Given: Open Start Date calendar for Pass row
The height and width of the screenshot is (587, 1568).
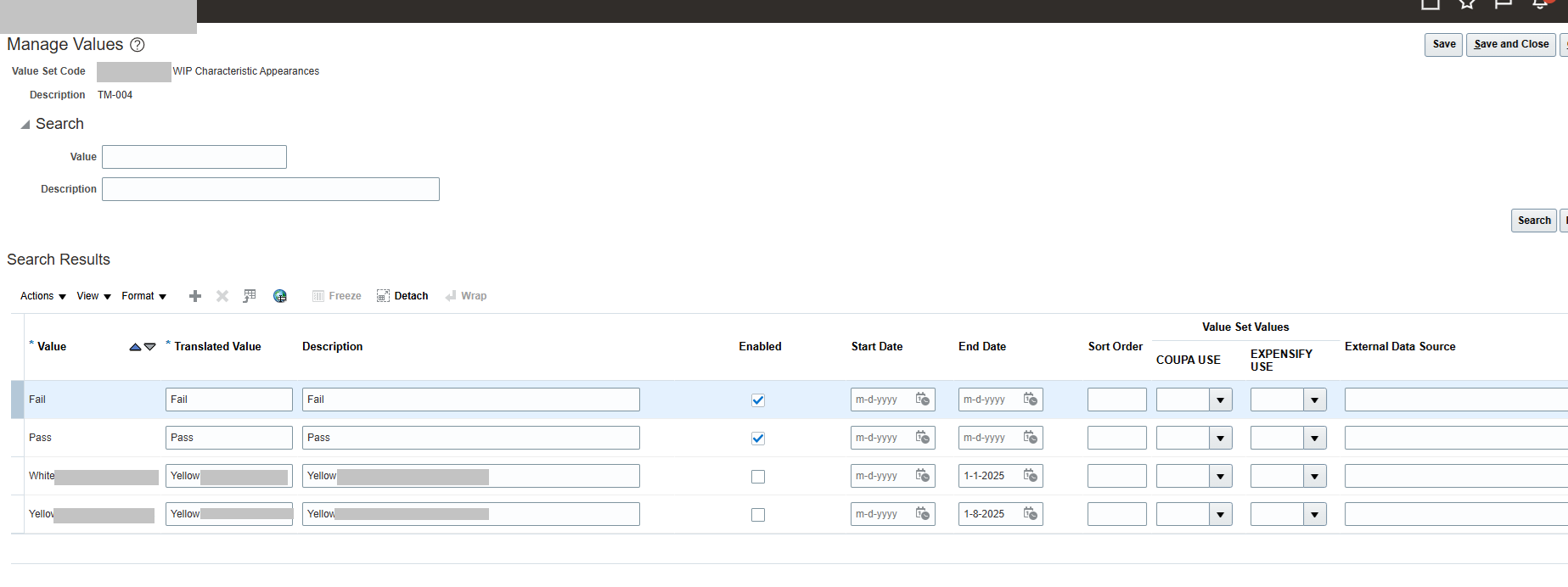Looking at the screenshot, I should click(x=923, y=438).
